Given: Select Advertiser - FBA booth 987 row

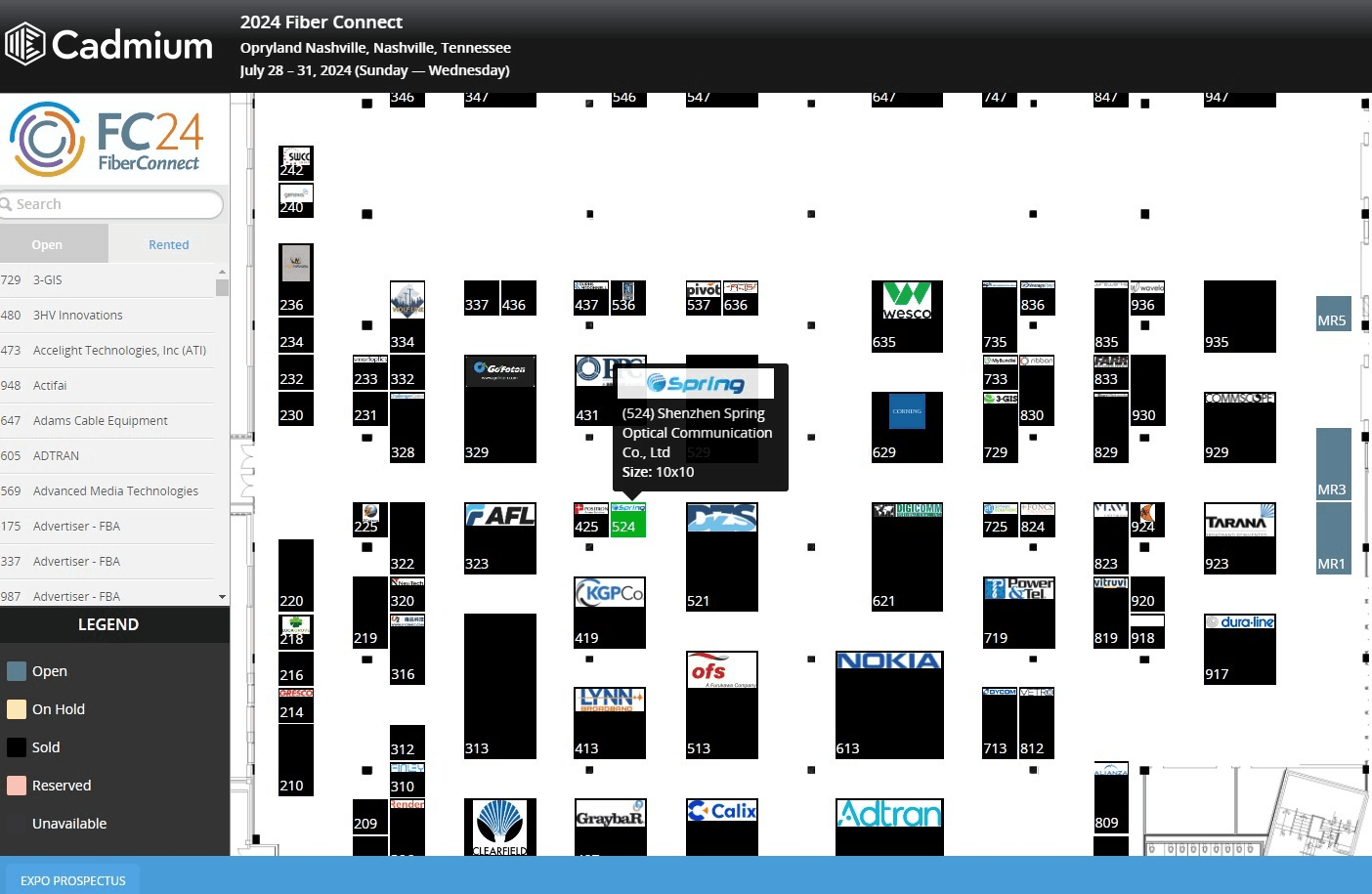Looking at the screenshot, I should coord(107,596).
